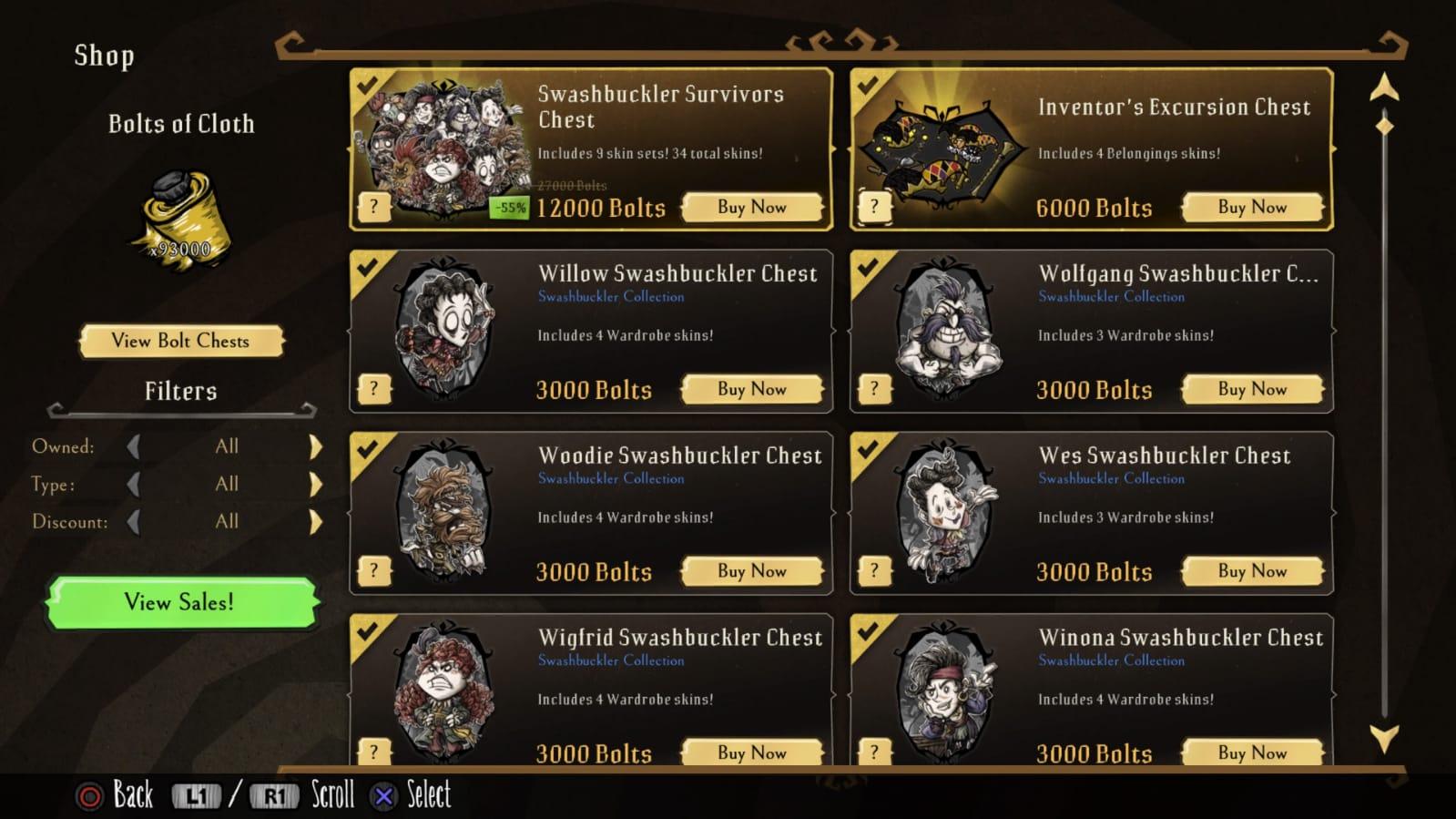Screen dimensions: 1456x819
Task: Toggle the checkmark on Winona Swashbuckler Chest
Action: [869, 631]
